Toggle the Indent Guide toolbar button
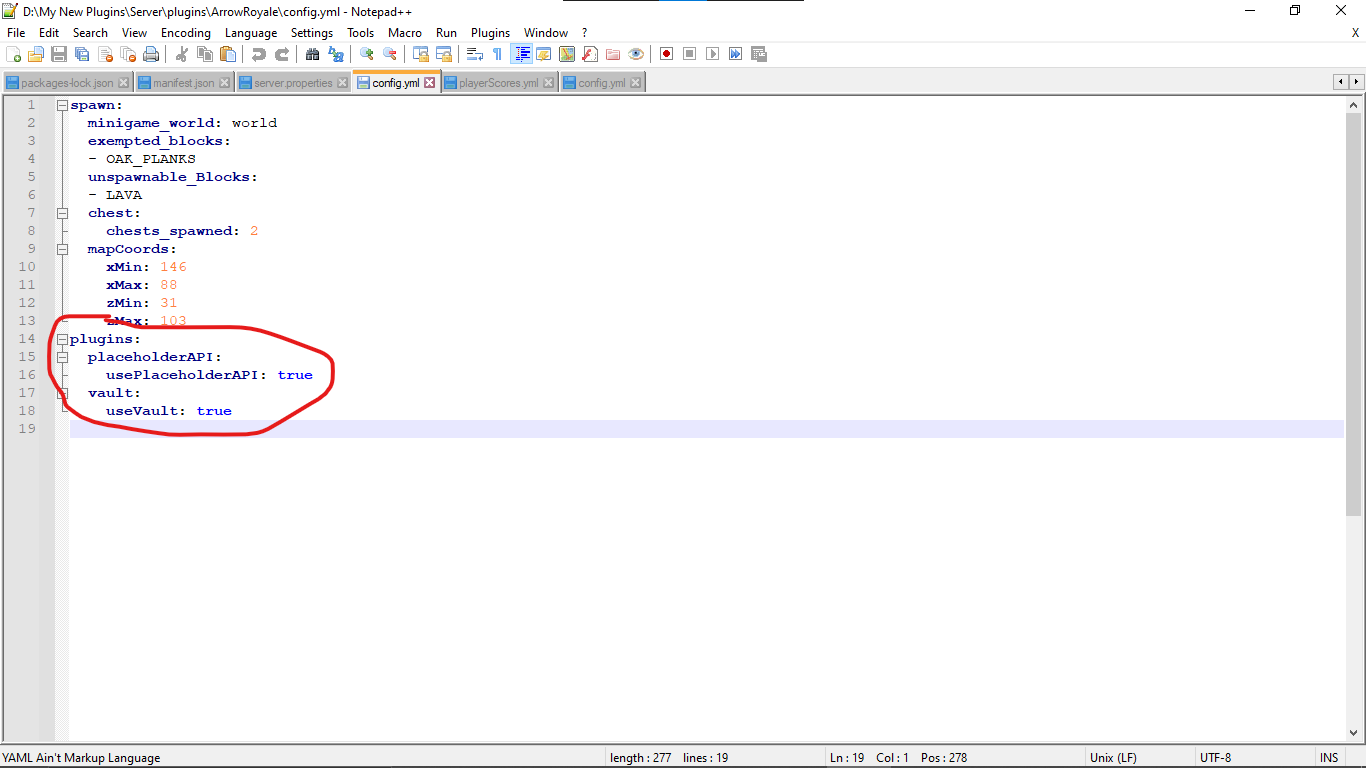The height and width of the screenshot is (768, 1366). point(521,54)
